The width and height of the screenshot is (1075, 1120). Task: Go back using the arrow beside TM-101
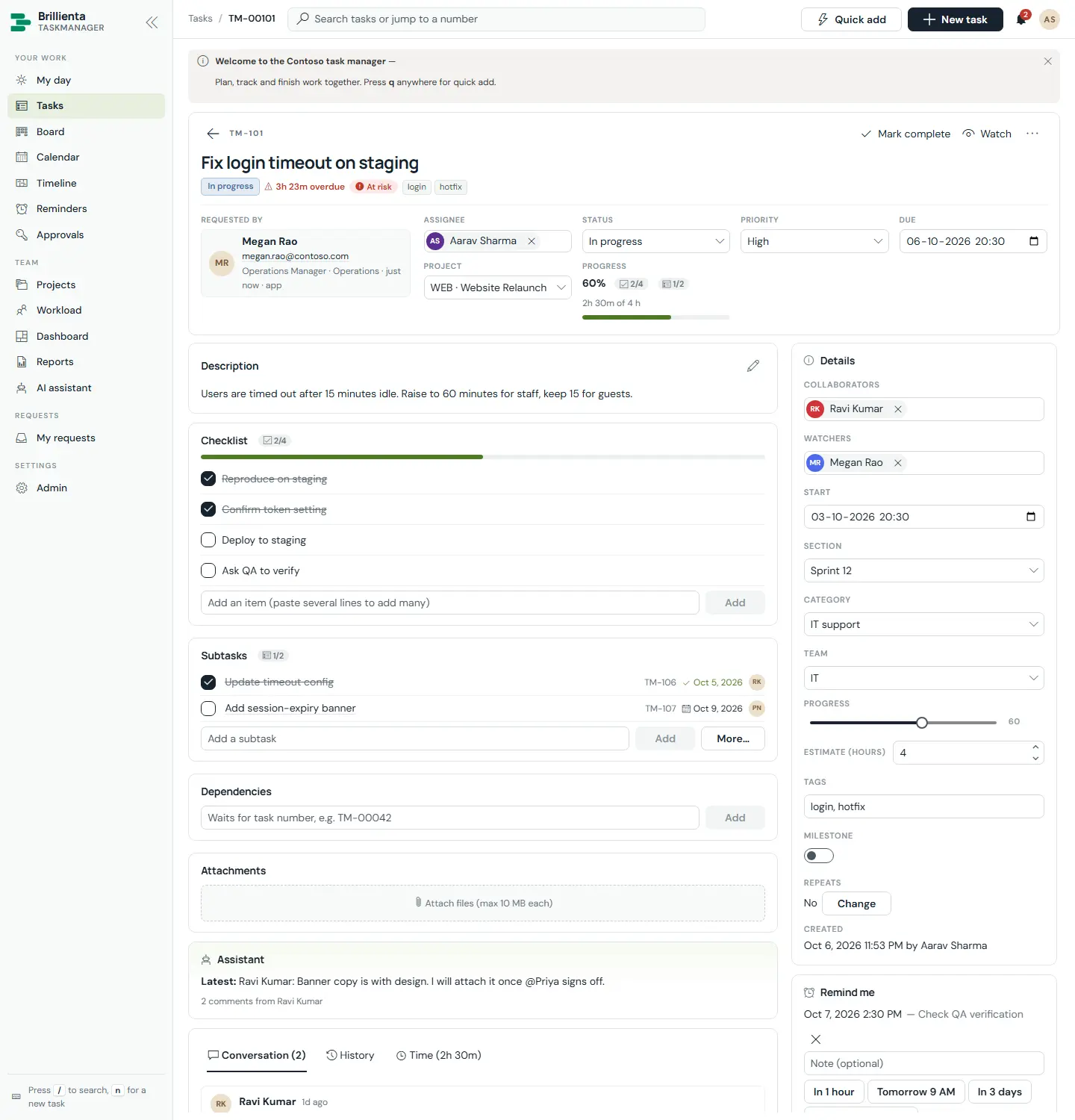213,134
